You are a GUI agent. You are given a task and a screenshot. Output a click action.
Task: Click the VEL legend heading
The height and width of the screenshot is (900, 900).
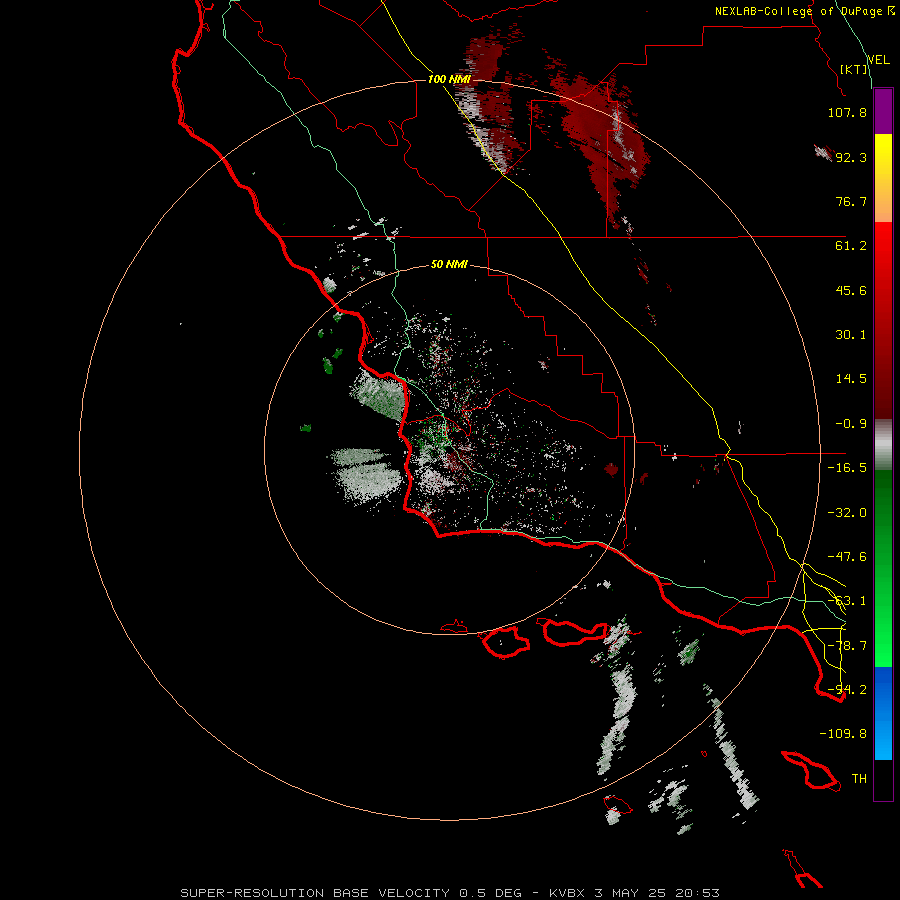pyautogui.click(x=878, y=60)
